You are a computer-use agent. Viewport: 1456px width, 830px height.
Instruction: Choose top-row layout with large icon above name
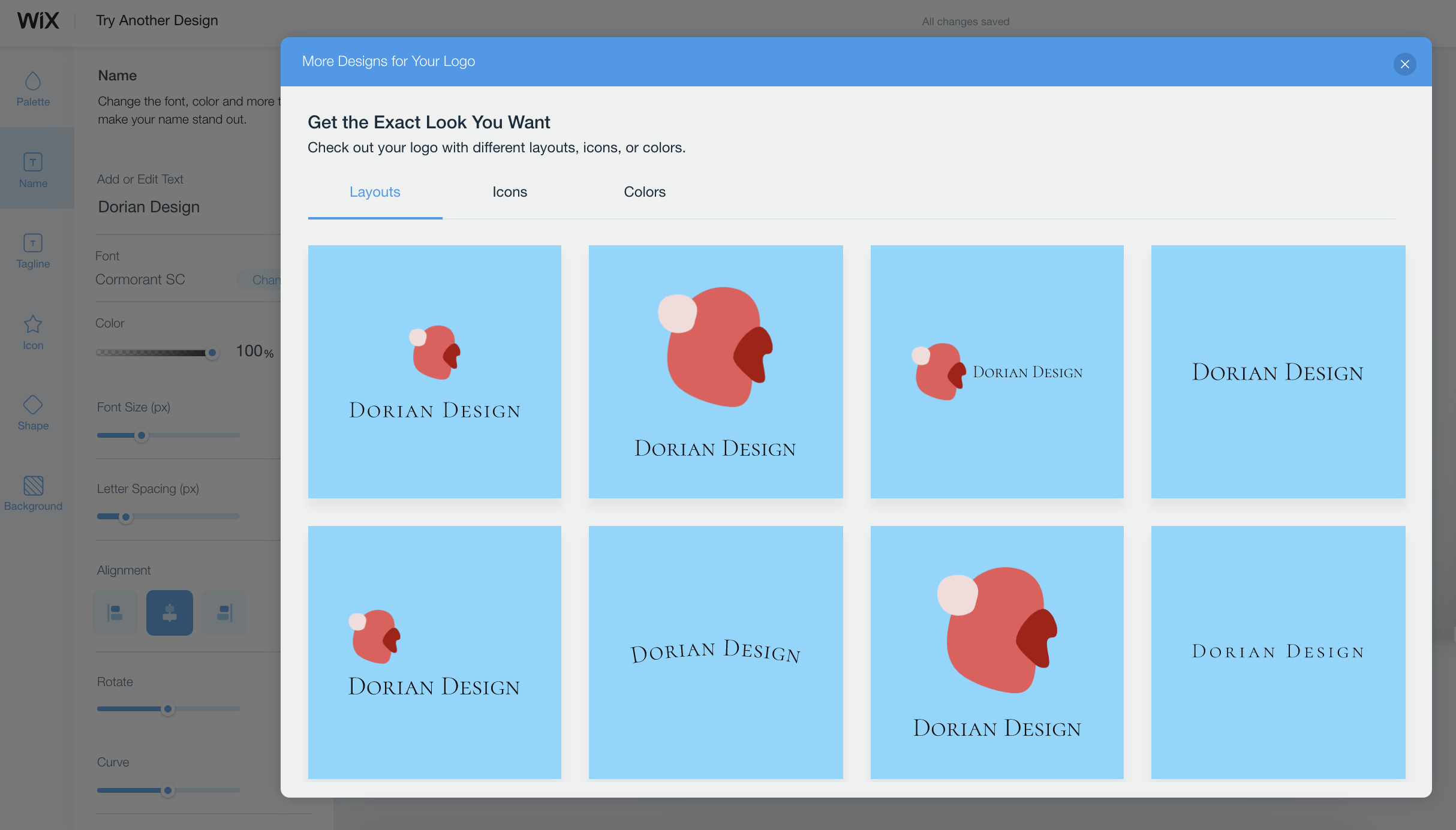(x=716, y=372)
